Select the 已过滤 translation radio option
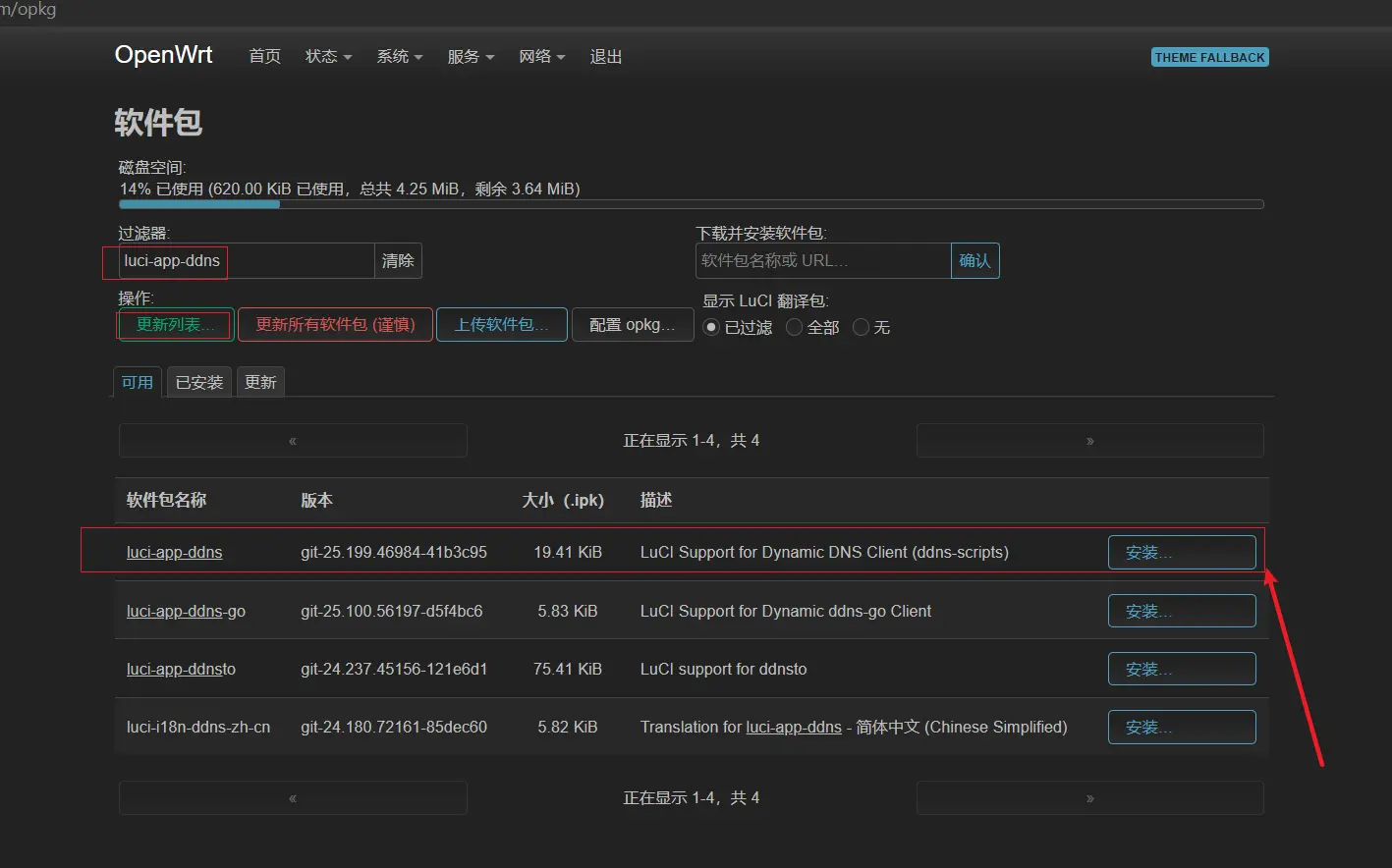The image size is (1392, 868). (712, 327)
